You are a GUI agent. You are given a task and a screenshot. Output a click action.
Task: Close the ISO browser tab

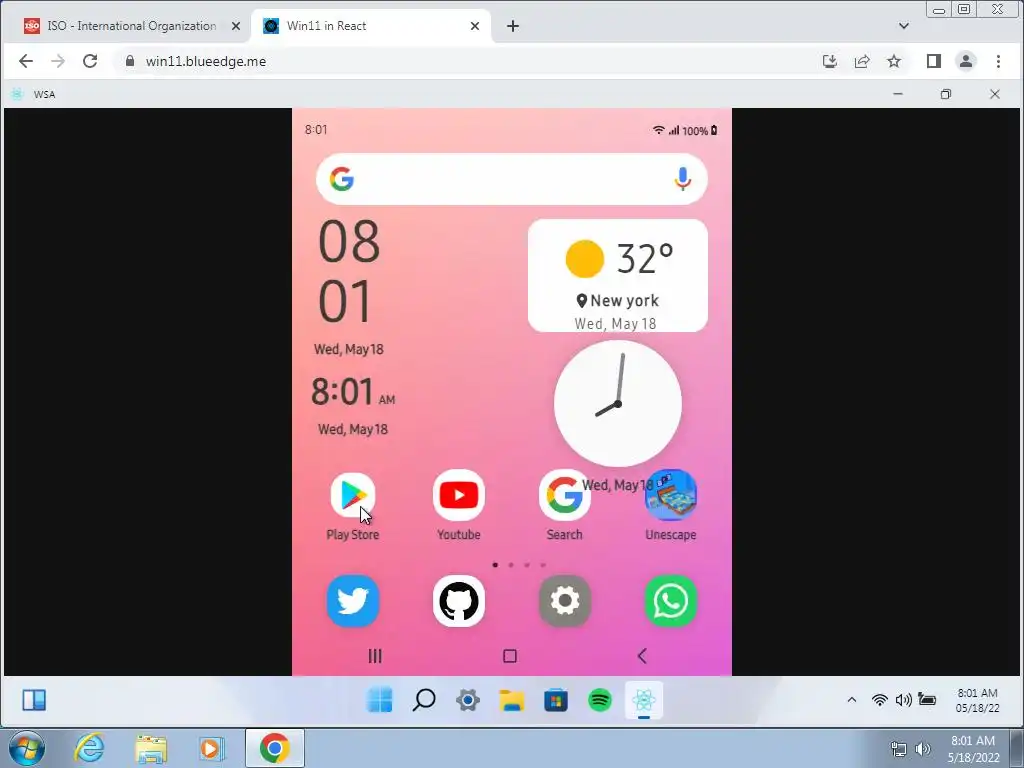[236, 26]
